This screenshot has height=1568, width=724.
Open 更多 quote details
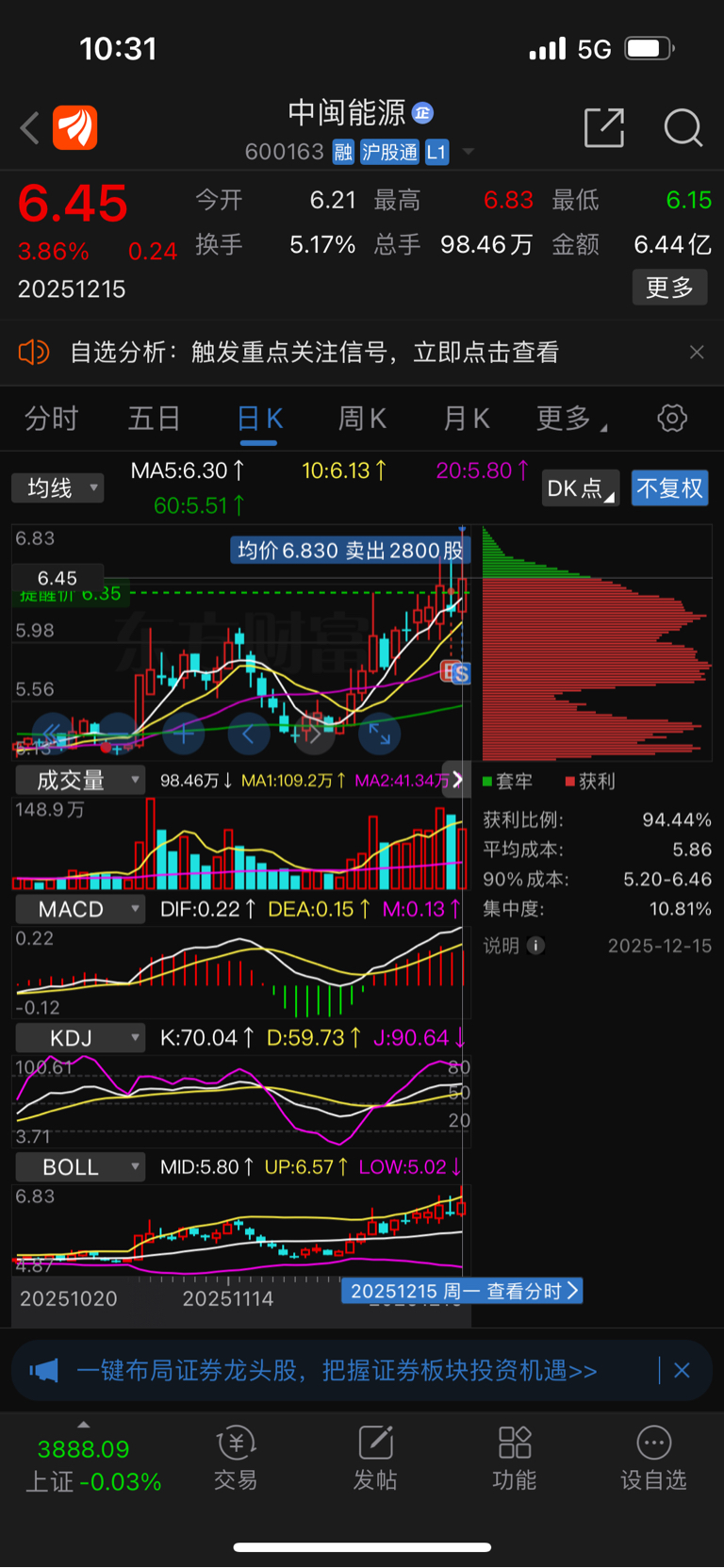(x=669, y=288)
